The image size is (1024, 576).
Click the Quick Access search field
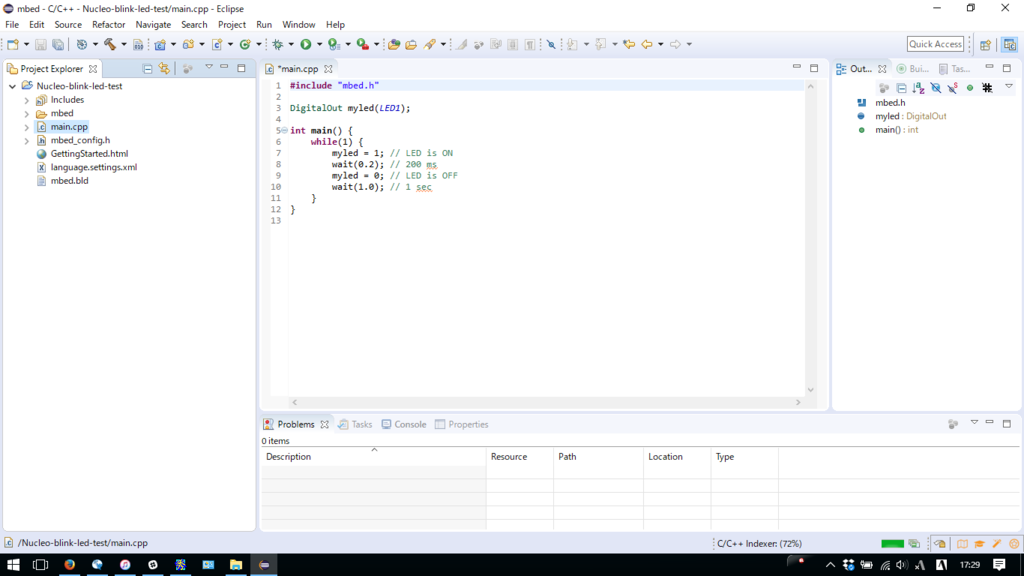(935, 44)
